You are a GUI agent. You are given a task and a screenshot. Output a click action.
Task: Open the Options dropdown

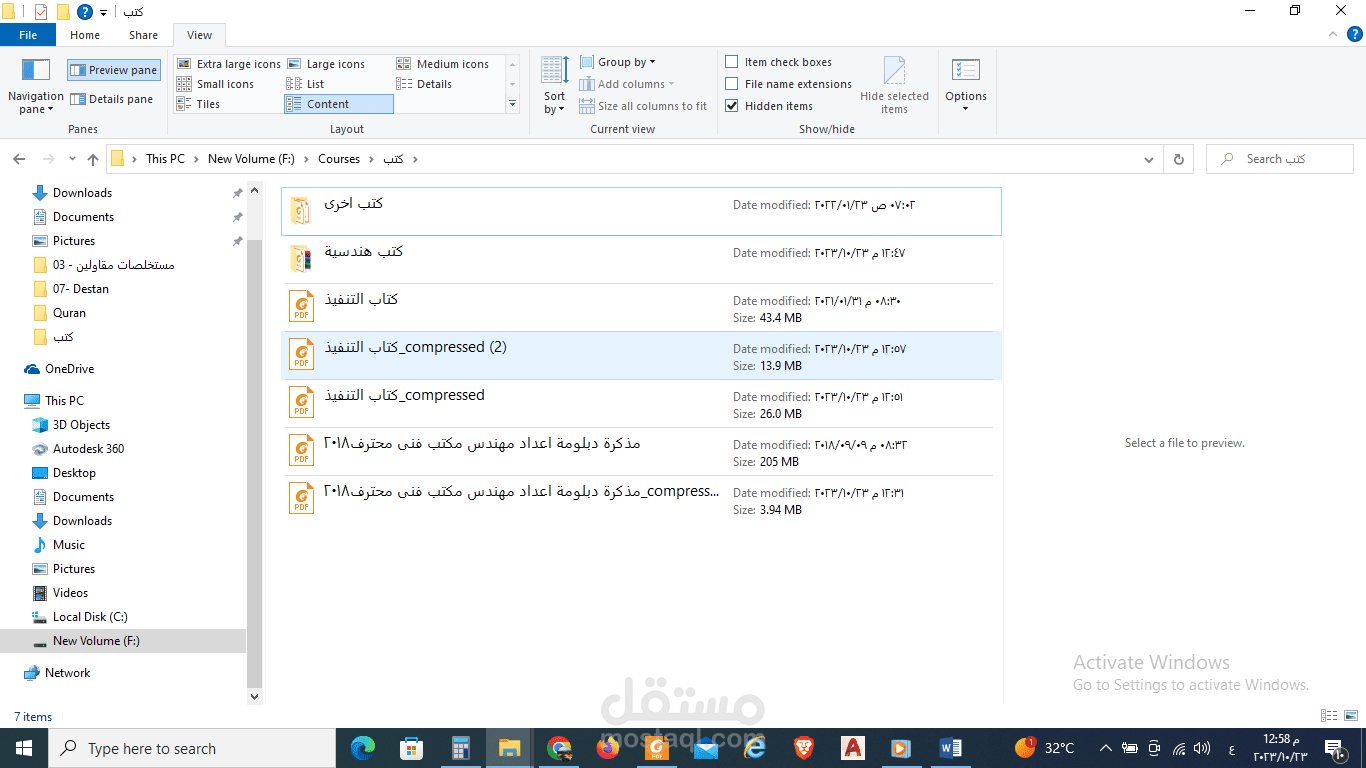coord(966,87)
